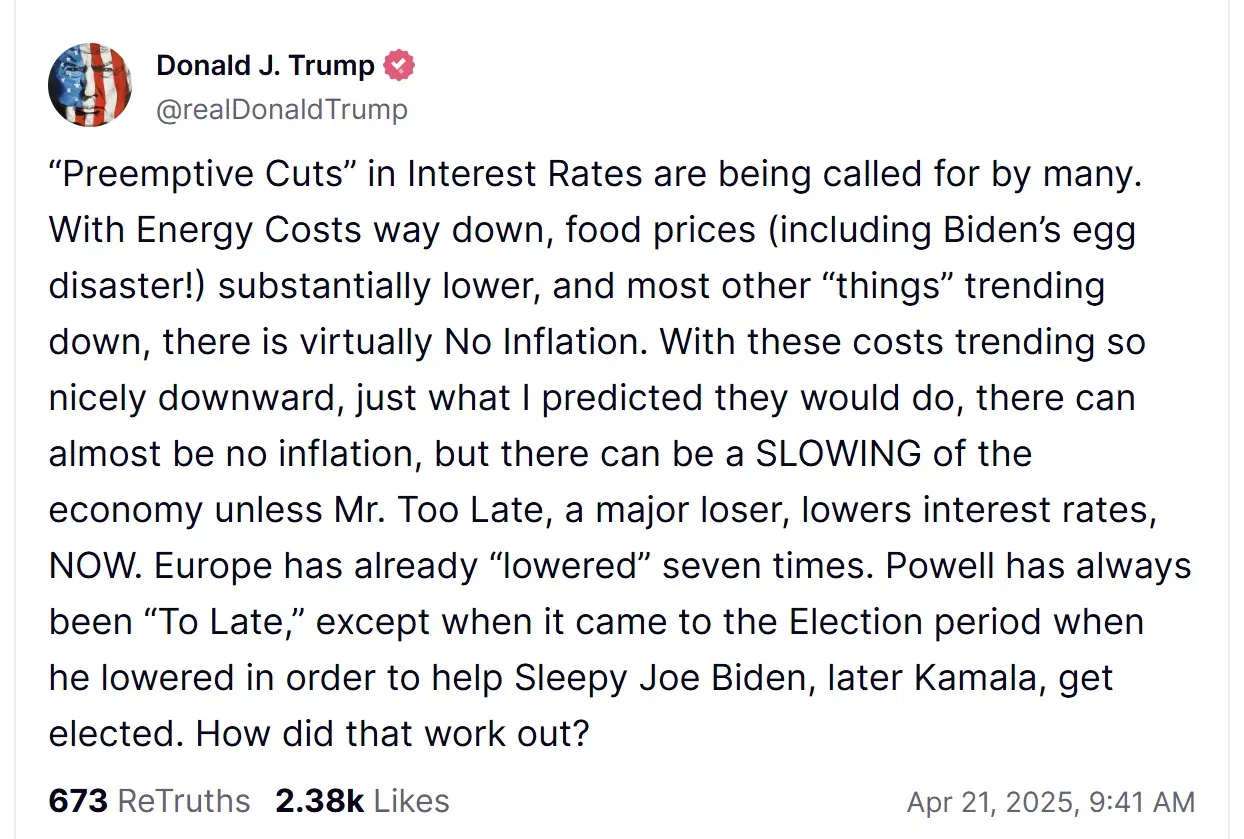The height and width of the screenshot is (839, 1244).
Task: Visit the @realDonaldTrump handle link
Action: 282,109
